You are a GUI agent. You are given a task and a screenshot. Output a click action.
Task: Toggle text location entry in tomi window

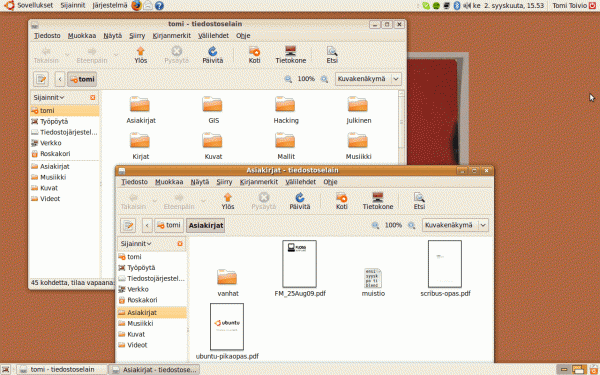(x=41, y=79)
